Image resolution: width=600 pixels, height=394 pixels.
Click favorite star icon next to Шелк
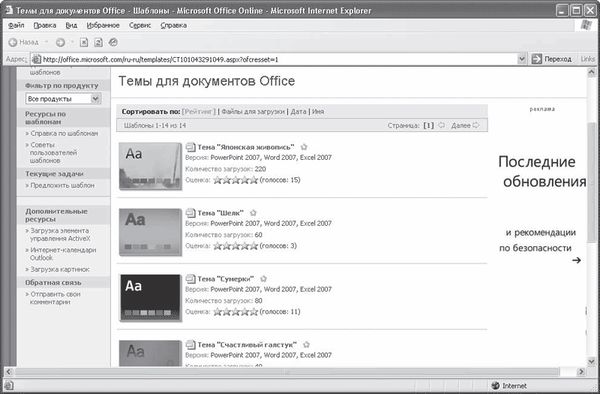(x=253, y=213)
